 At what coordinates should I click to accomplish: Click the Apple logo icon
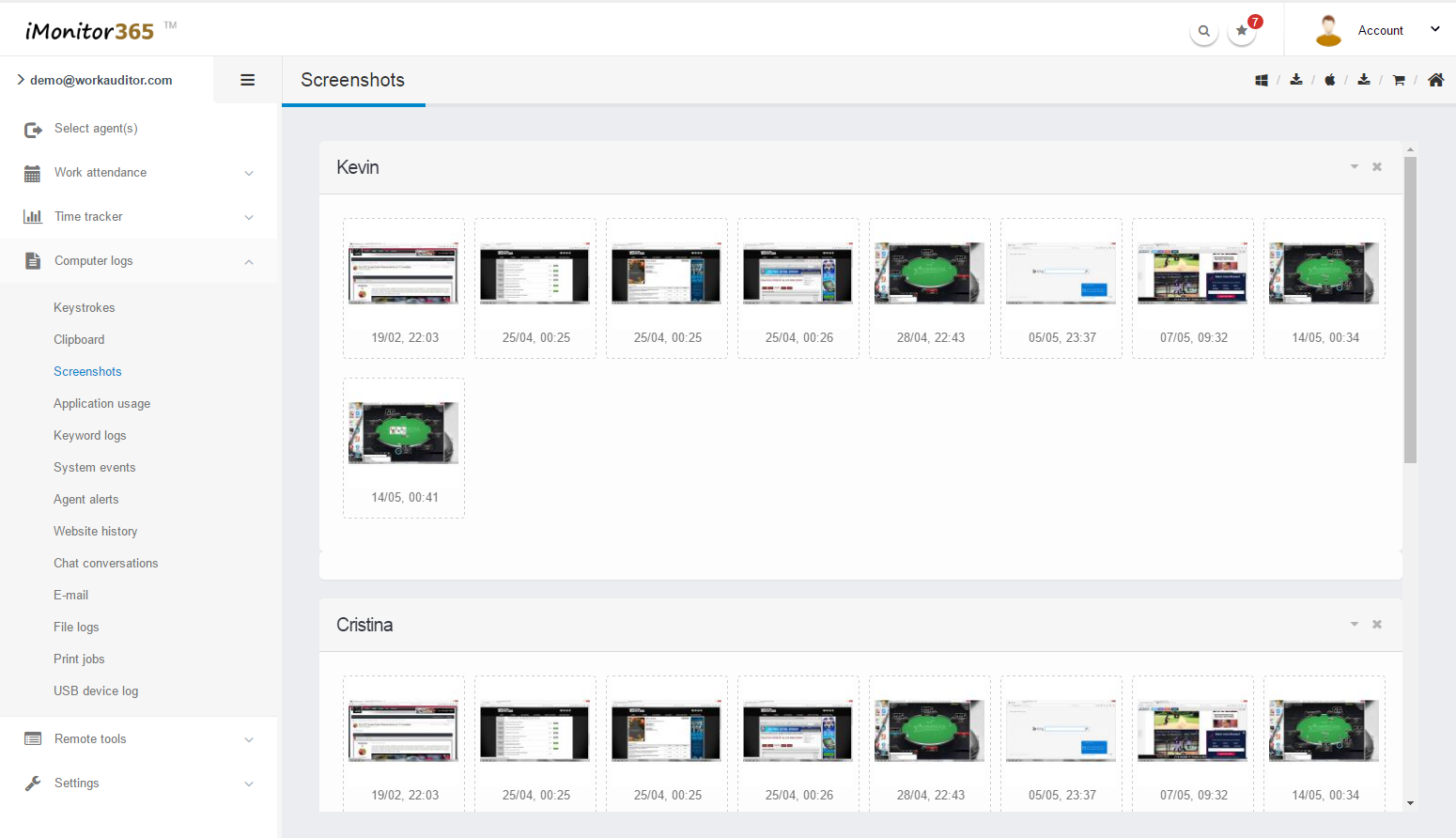pyautogui.click(x=1330, y=81)
